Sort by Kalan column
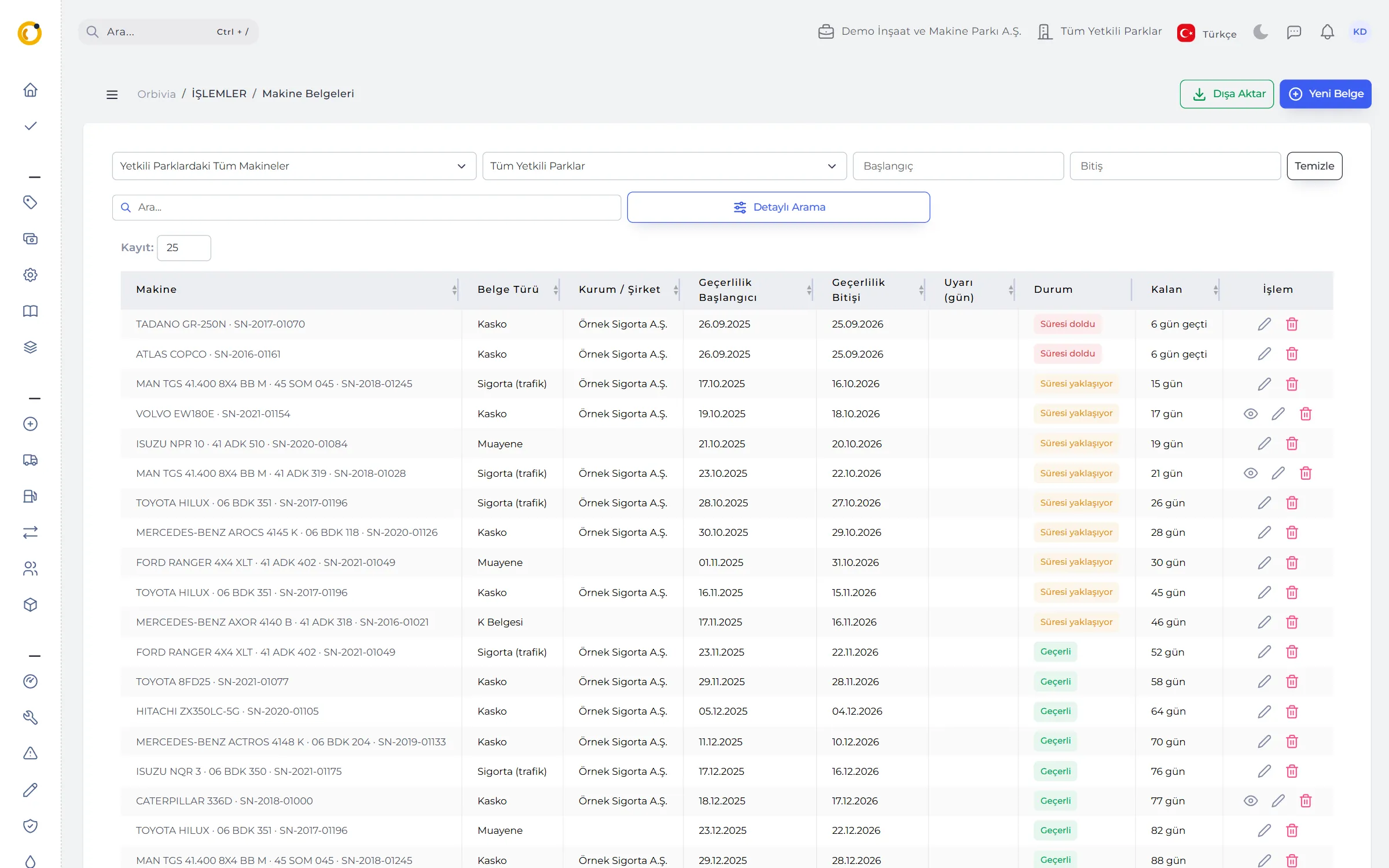Viewport: 1389px width, 868px height. tap(1179, 289)
